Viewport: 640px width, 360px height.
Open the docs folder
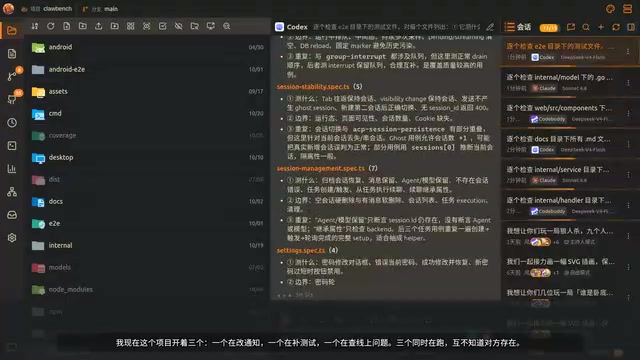[x=147, y=202]
